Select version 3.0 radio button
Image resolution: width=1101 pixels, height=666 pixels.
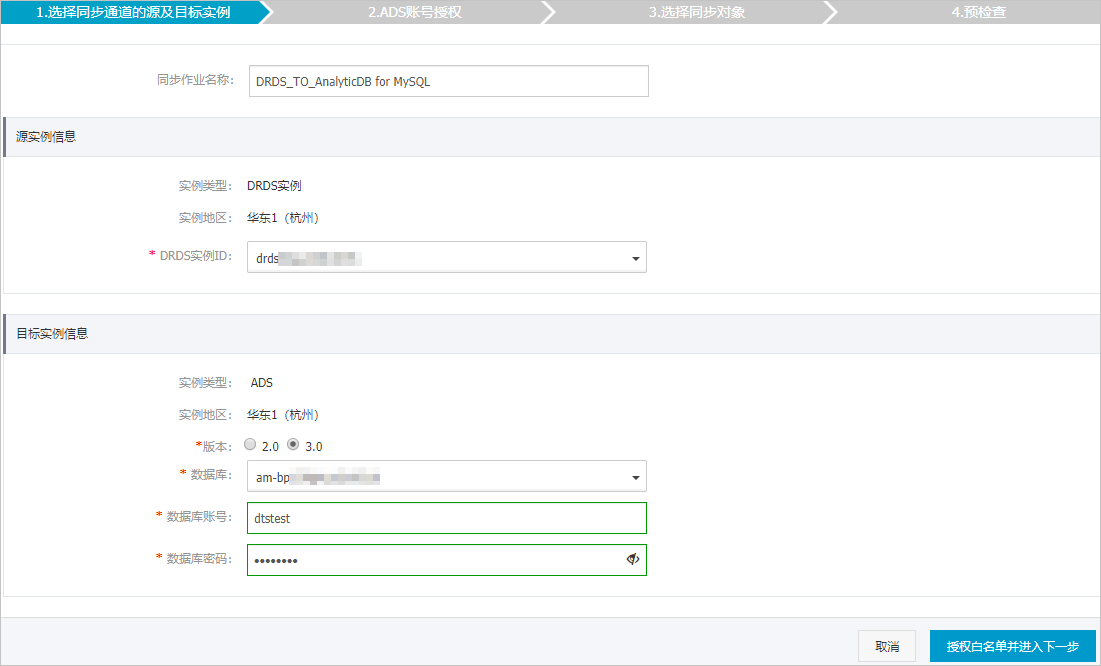tap(294, 445)
